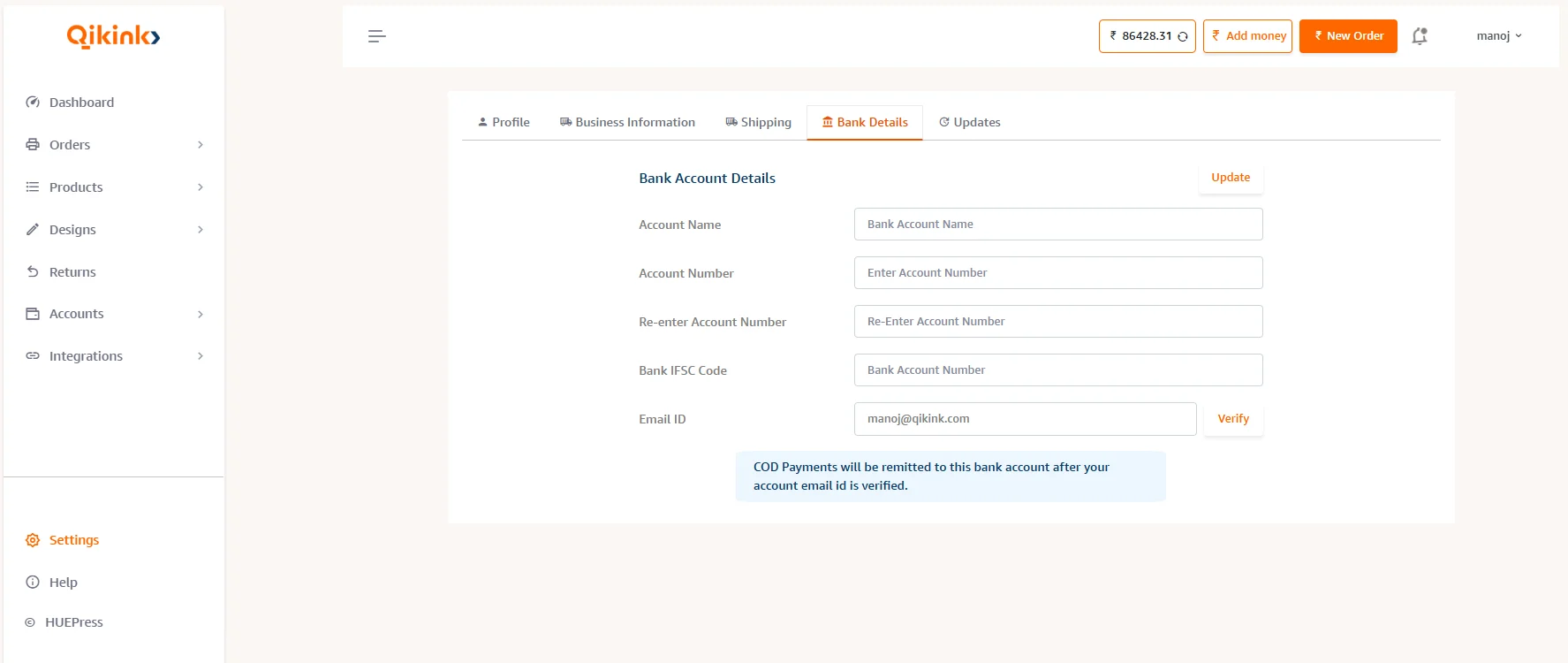The image size is (1568, 663).
Task: Expand the Designs submenu chevron
Action: 201,230
